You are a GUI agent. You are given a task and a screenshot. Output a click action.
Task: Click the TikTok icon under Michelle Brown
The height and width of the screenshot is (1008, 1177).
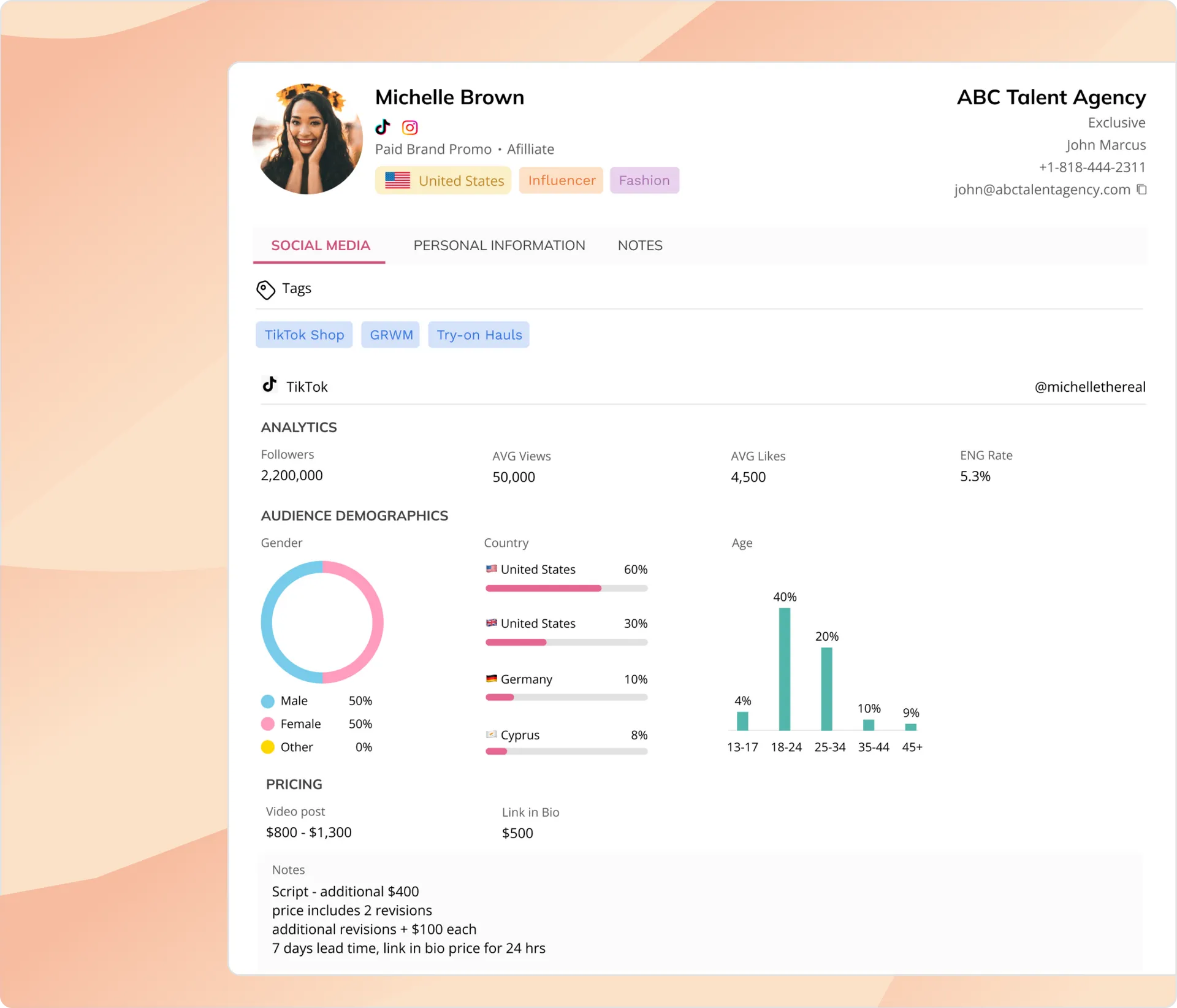(x=383, y=127)
